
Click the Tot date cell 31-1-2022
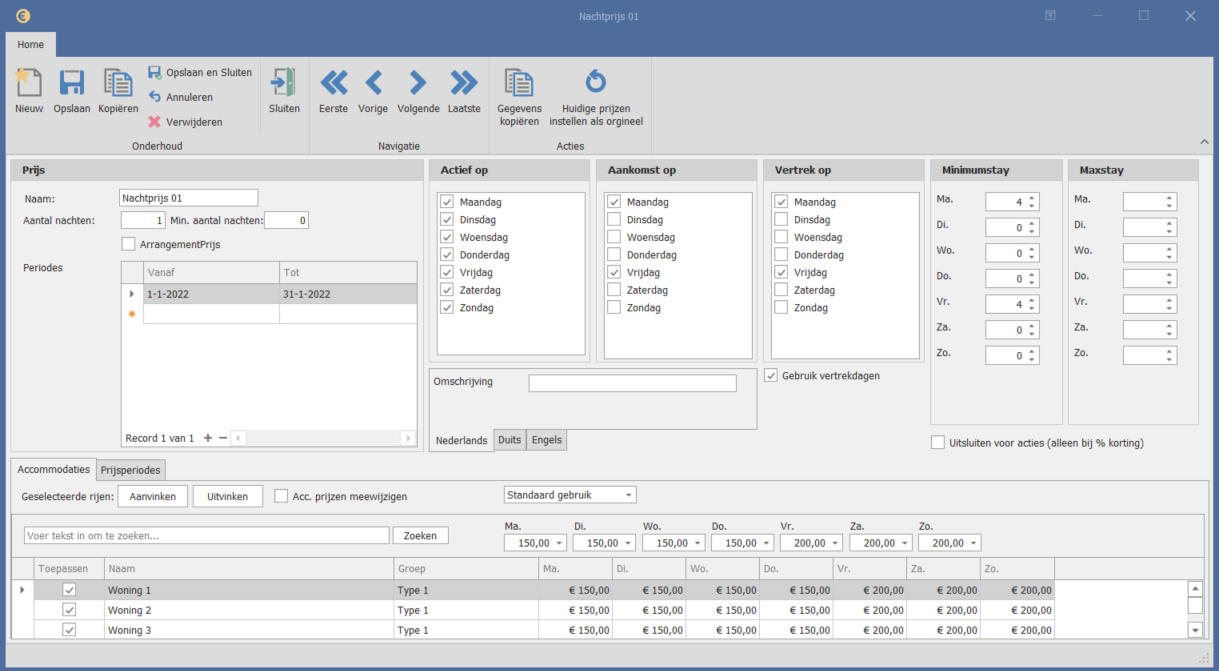point(348,294)
